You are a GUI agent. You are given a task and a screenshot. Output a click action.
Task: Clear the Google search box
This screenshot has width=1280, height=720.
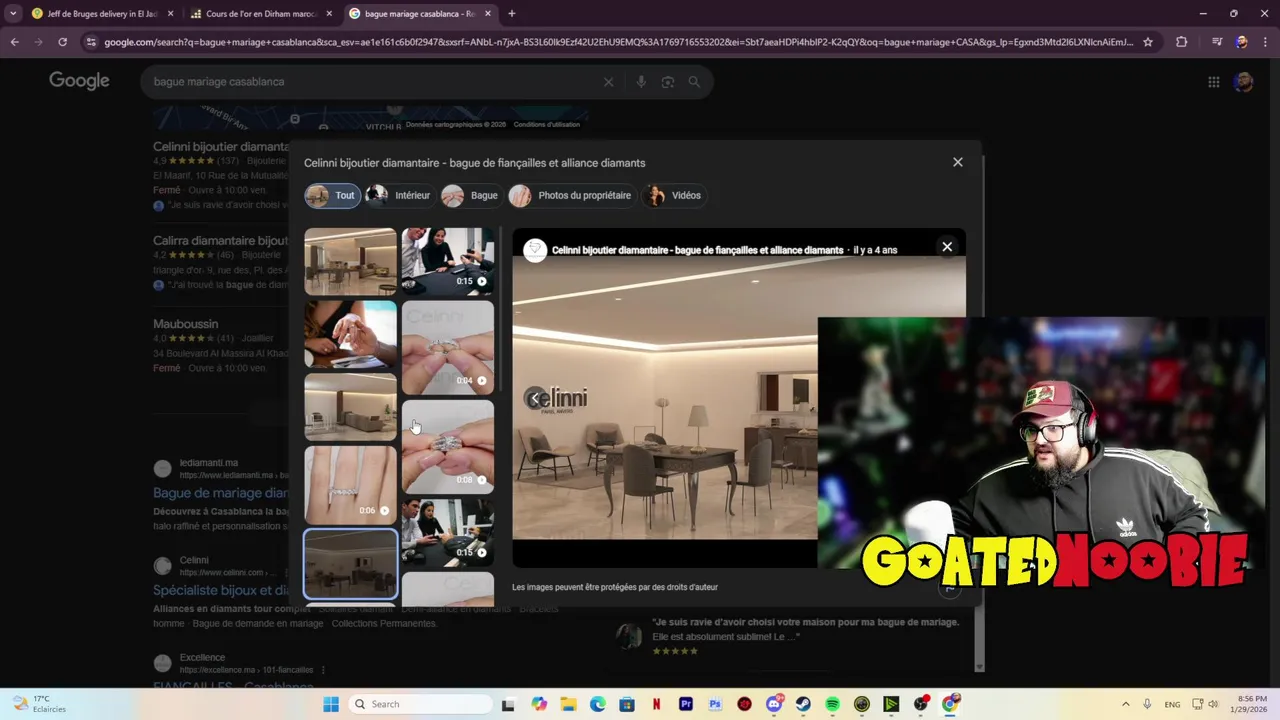[x=608, y=82]
